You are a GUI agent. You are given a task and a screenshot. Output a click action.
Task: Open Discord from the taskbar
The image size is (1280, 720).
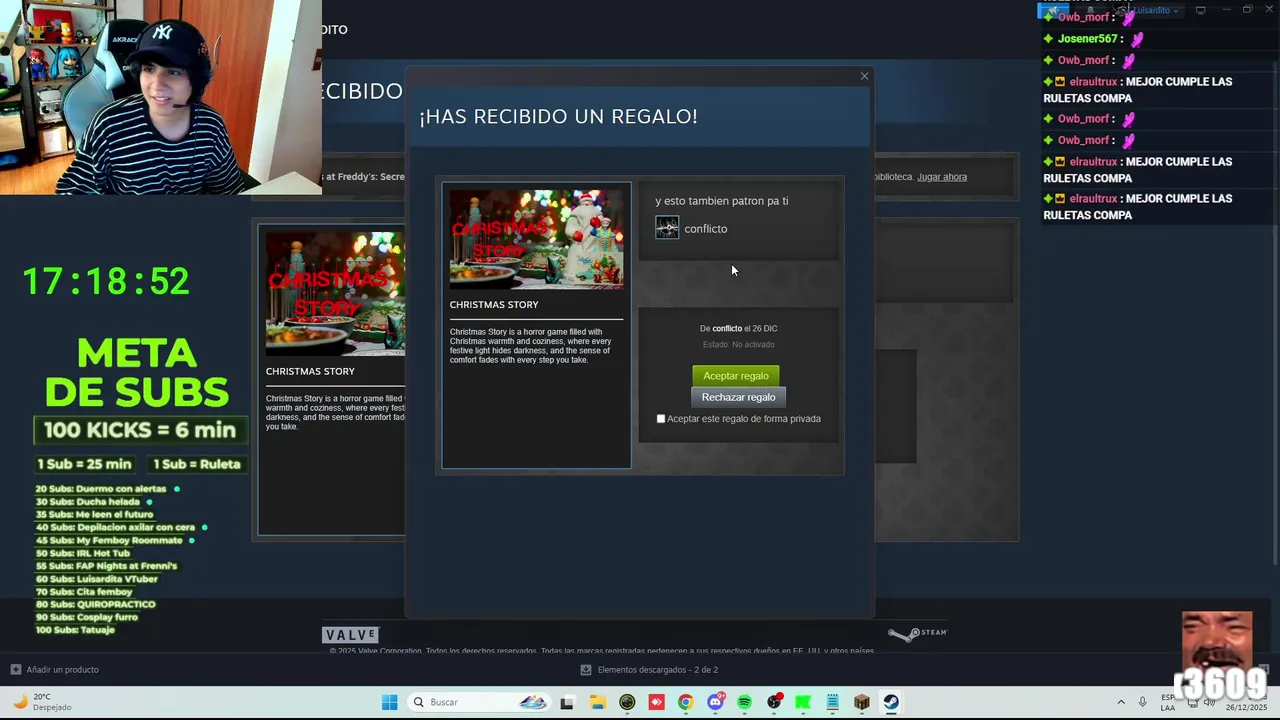[x=715, y=702]
